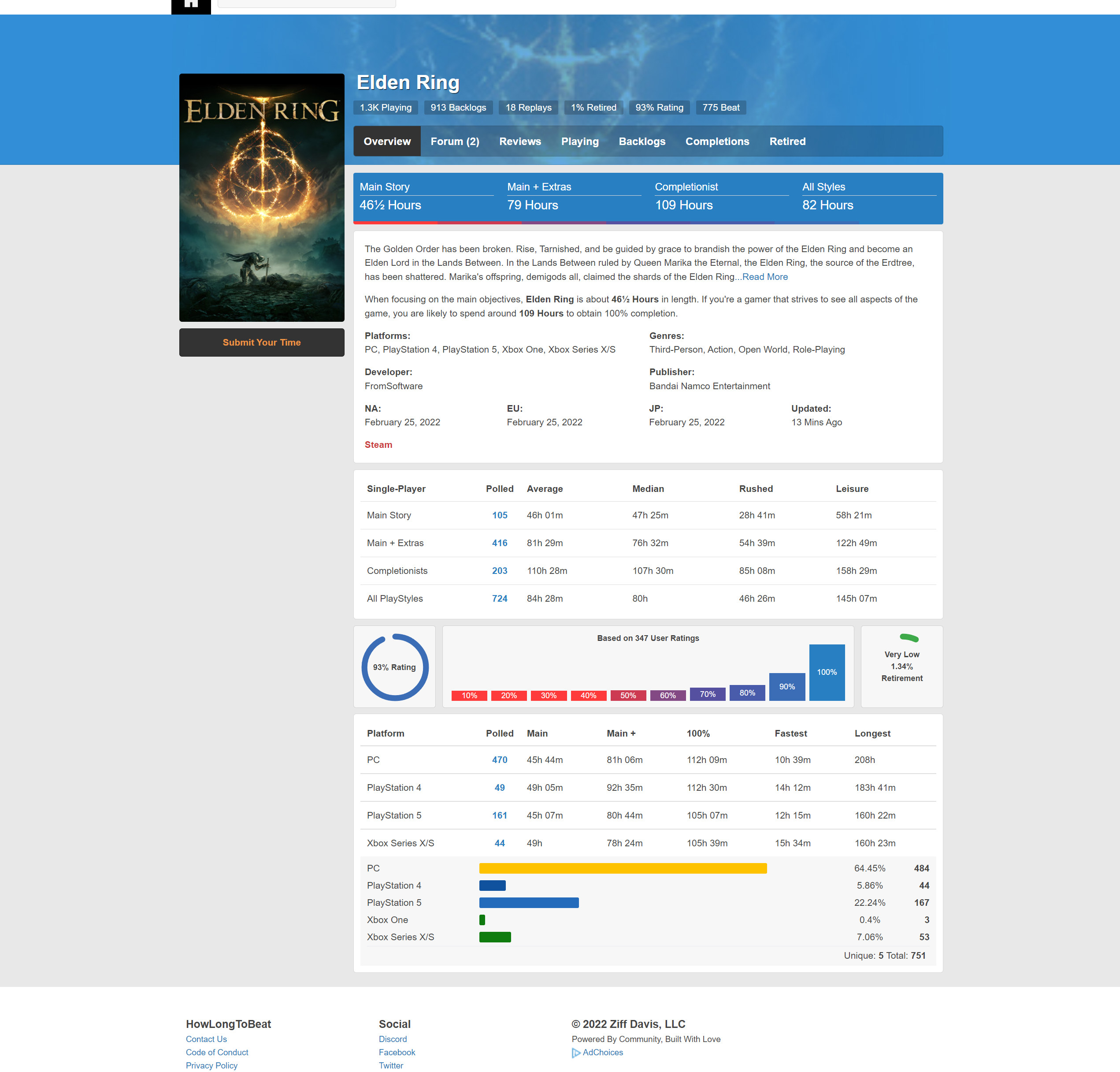Switch to the Reviews tab
1120x1072 pixels.
click(x=520, y=141)
